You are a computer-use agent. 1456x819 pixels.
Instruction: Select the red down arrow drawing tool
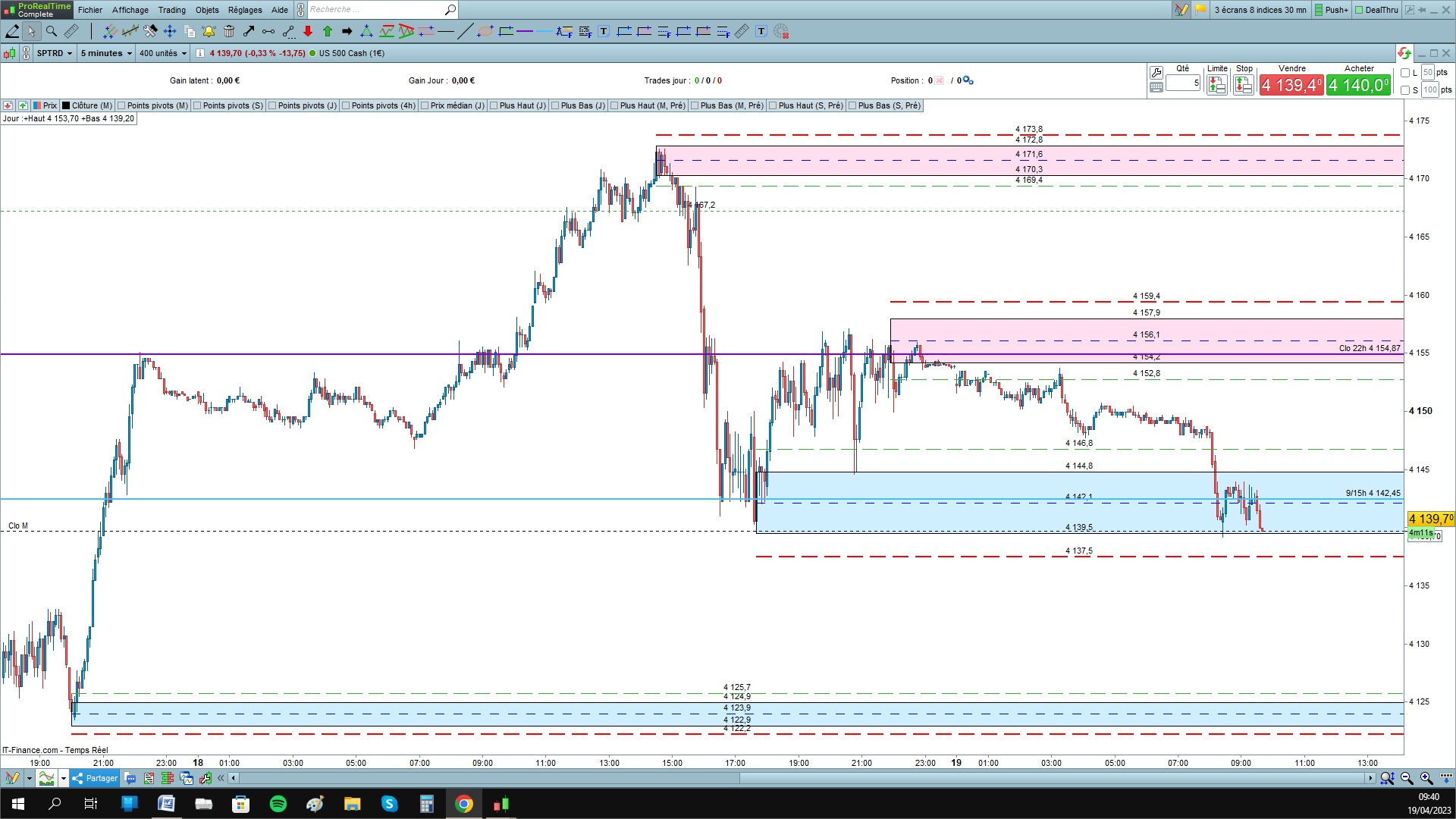(308, 31)
